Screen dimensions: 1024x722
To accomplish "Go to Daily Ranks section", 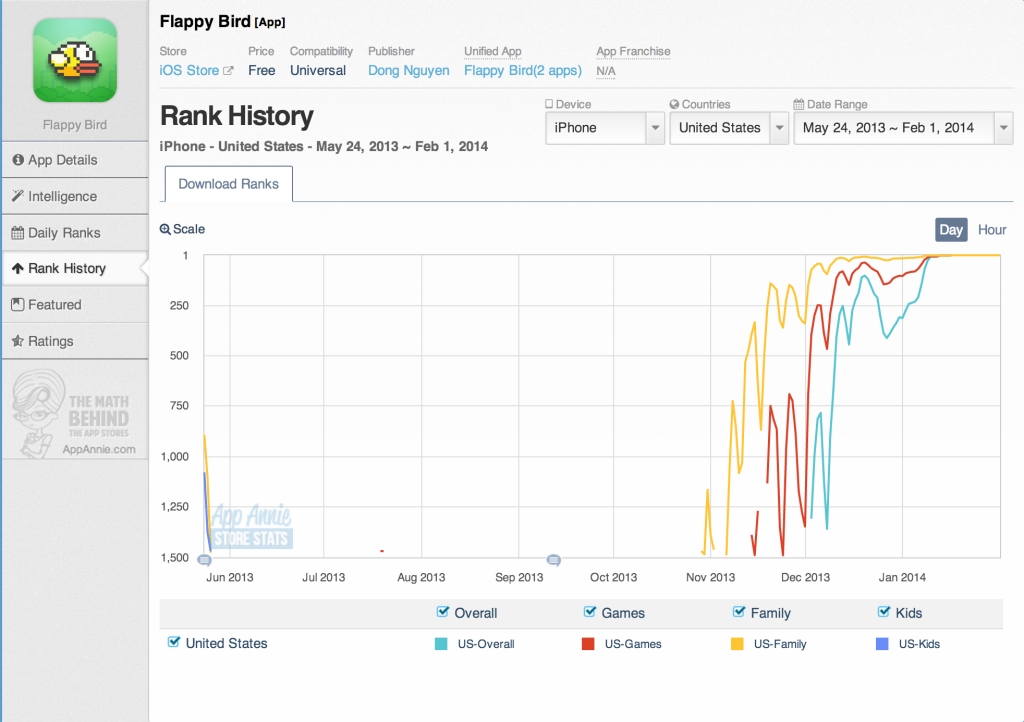I will pyautogui.click(x=75, y=233).
